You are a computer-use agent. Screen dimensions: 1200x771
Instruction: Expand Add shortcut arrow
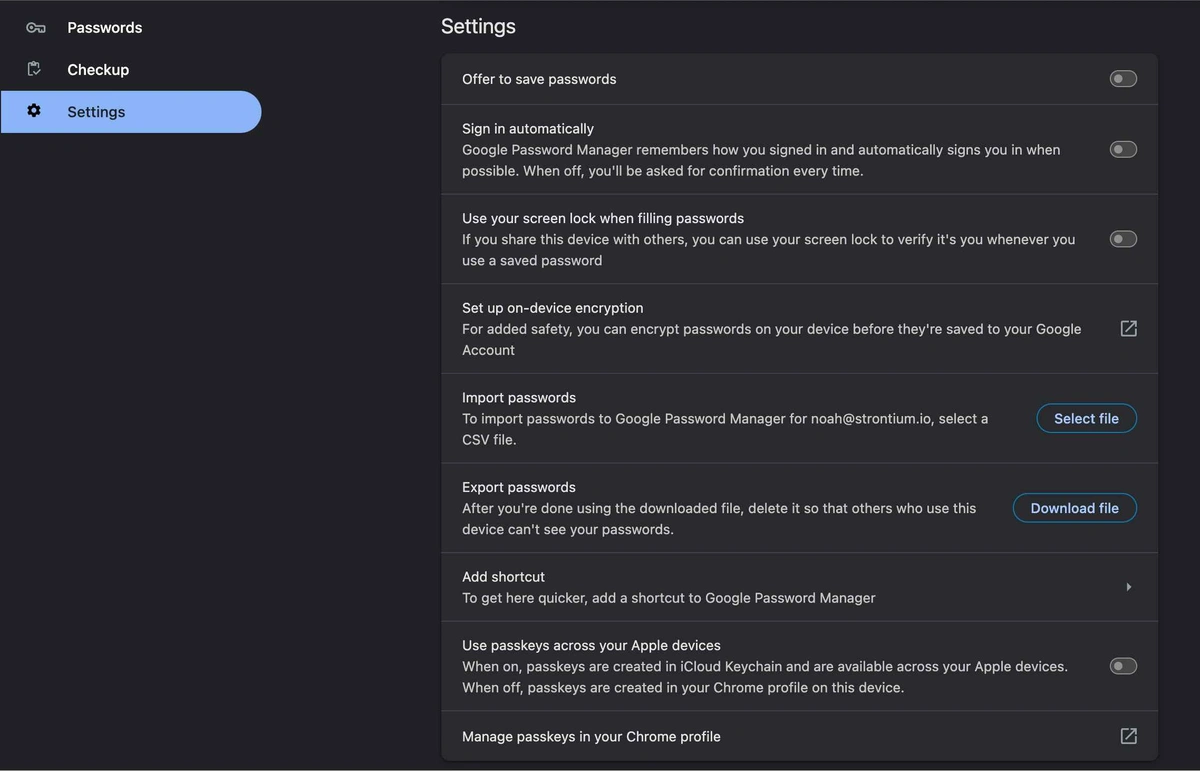[x=1128, y=587]
